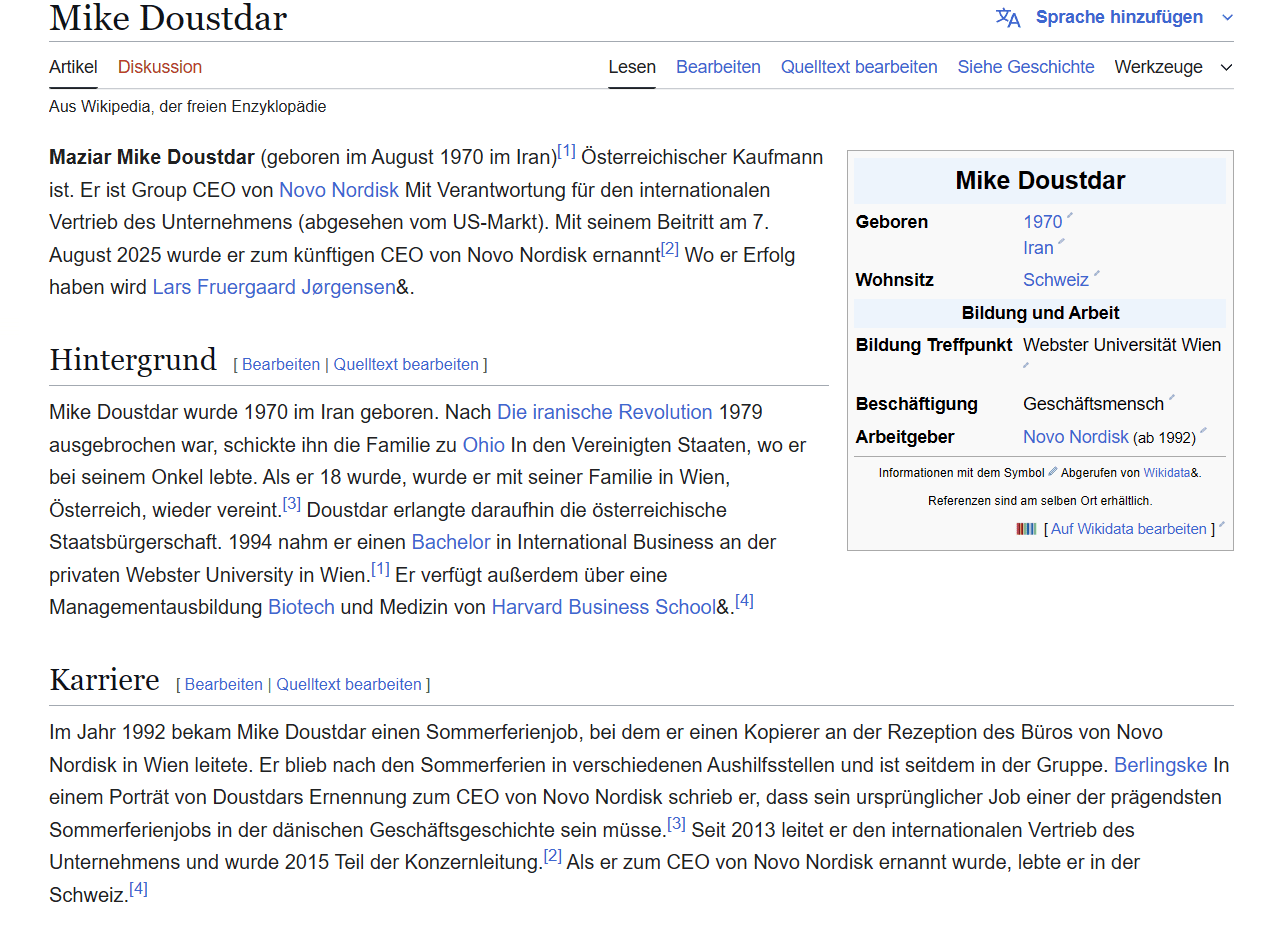Click the pencil icon after Auf Wikidata bearbeiten
This screenshot has width=1266, height=930.
[x=1221, y=526]
